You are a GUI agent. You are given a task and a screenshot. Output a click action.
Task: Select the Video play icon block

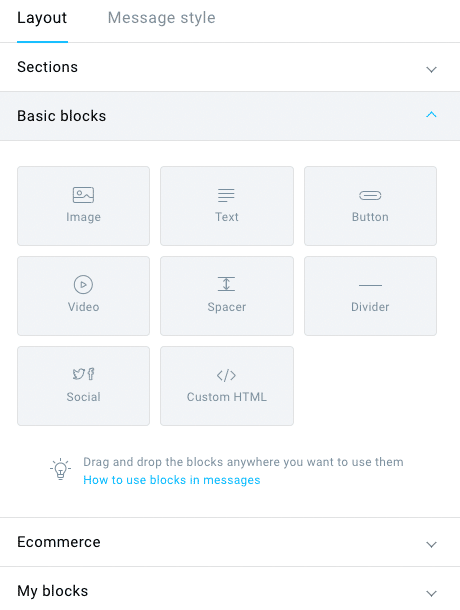point(83,284)
